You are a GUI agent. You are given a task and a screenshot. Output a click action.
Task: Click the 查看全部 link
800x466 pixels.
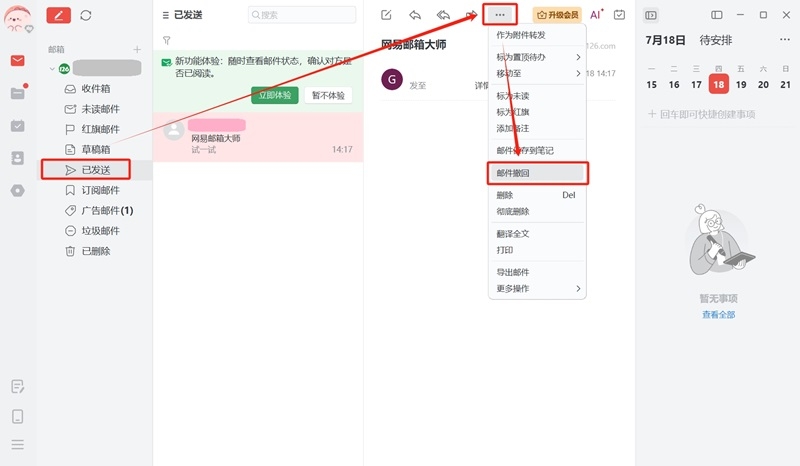[x=718, y=314]
